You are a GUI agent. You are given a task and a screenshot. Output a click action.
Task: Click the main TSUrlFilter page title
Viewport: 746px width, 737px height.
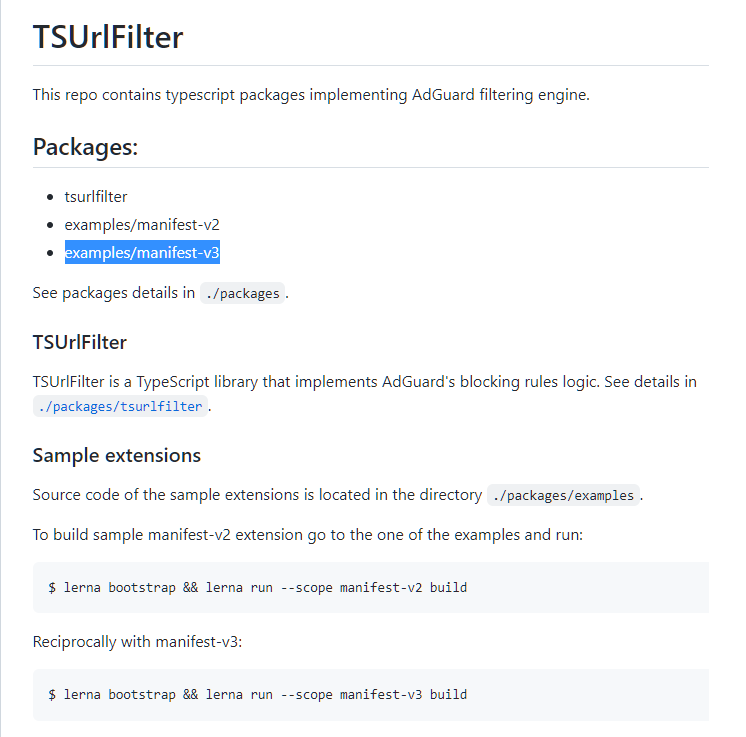coord(108,37)
